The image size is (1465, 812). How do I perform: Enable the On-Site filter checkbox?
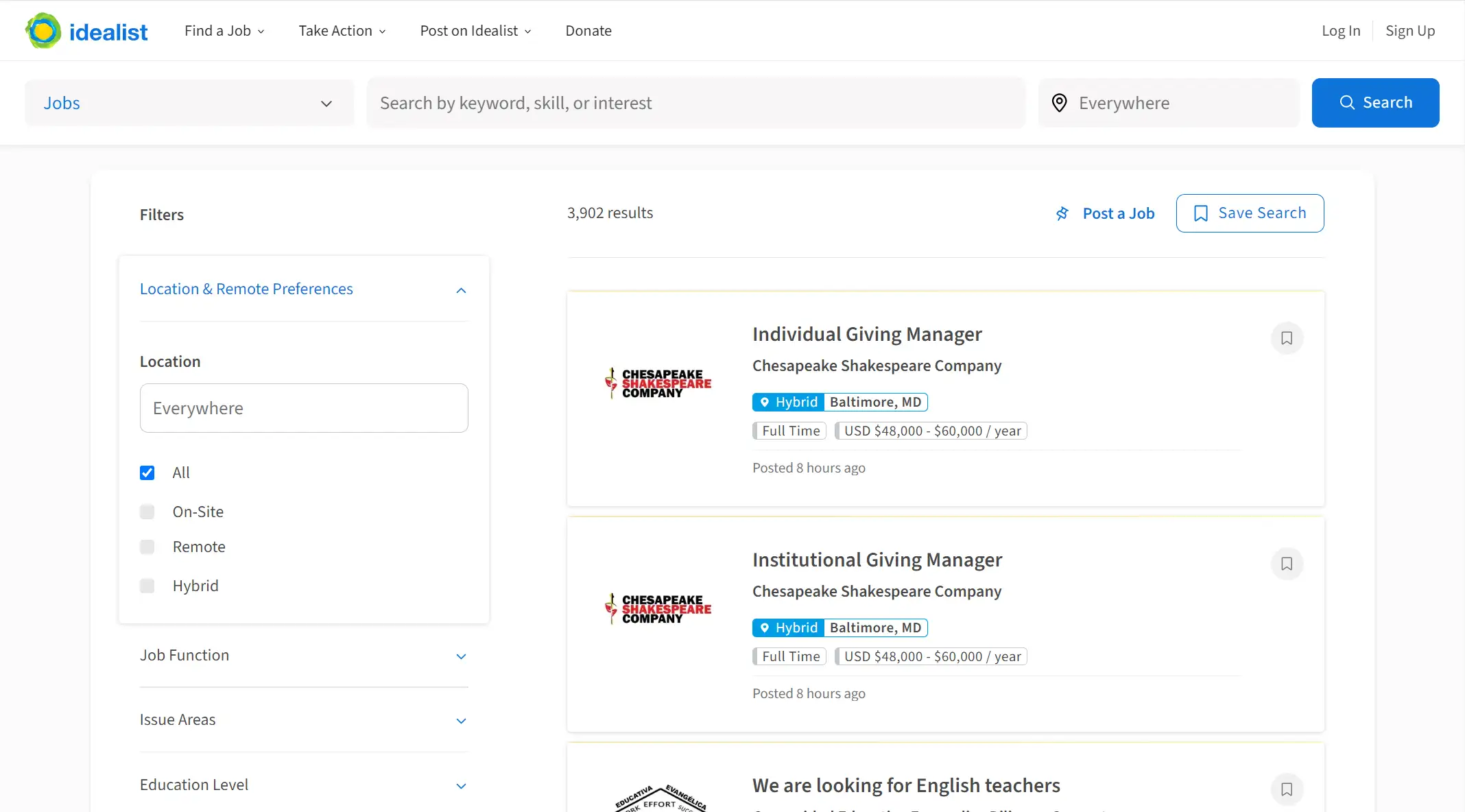click(x=147, y=512)
